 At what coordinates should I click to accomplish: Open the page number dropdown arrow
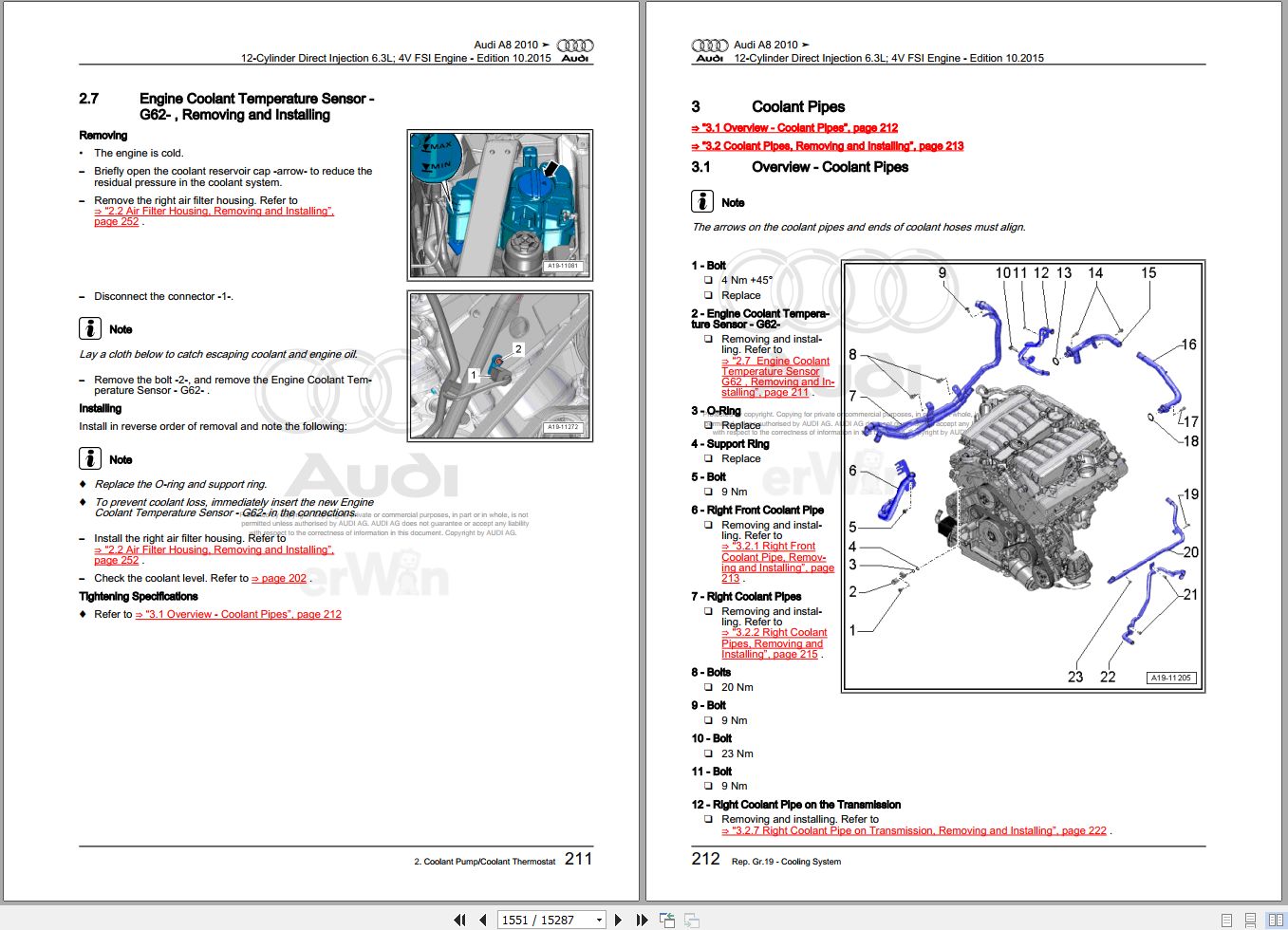(x=599, y=920)
